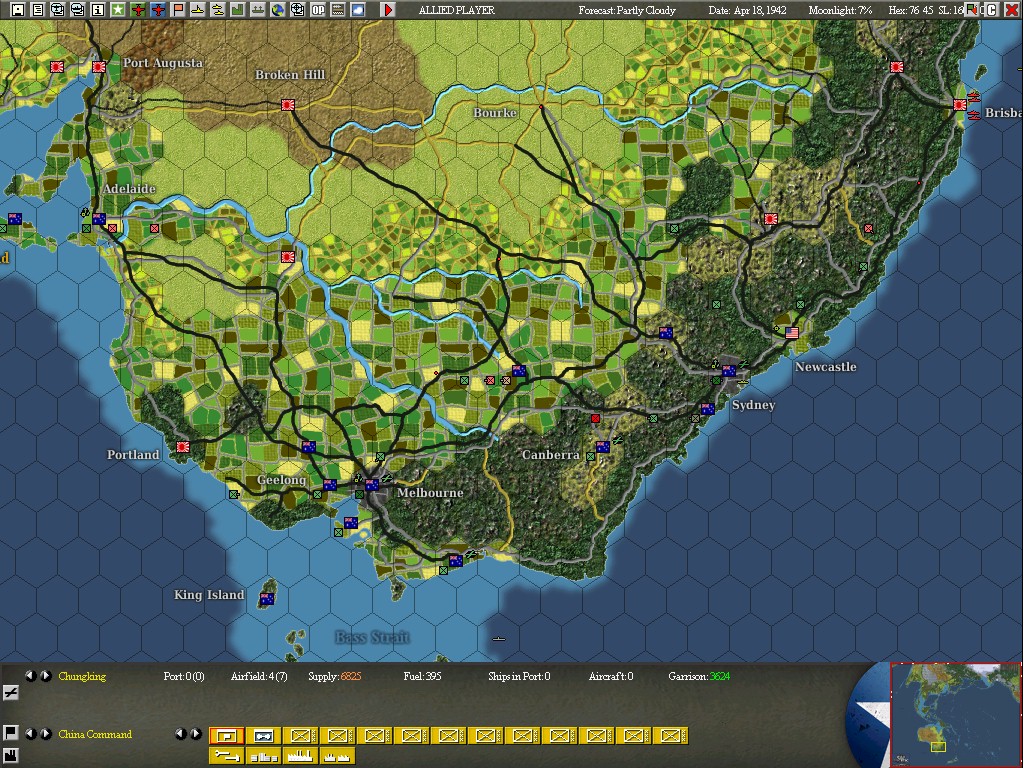Click left arrow before yellow unit buttons
The height and width of the screenshot is (768, 1024).
point(181,733)
